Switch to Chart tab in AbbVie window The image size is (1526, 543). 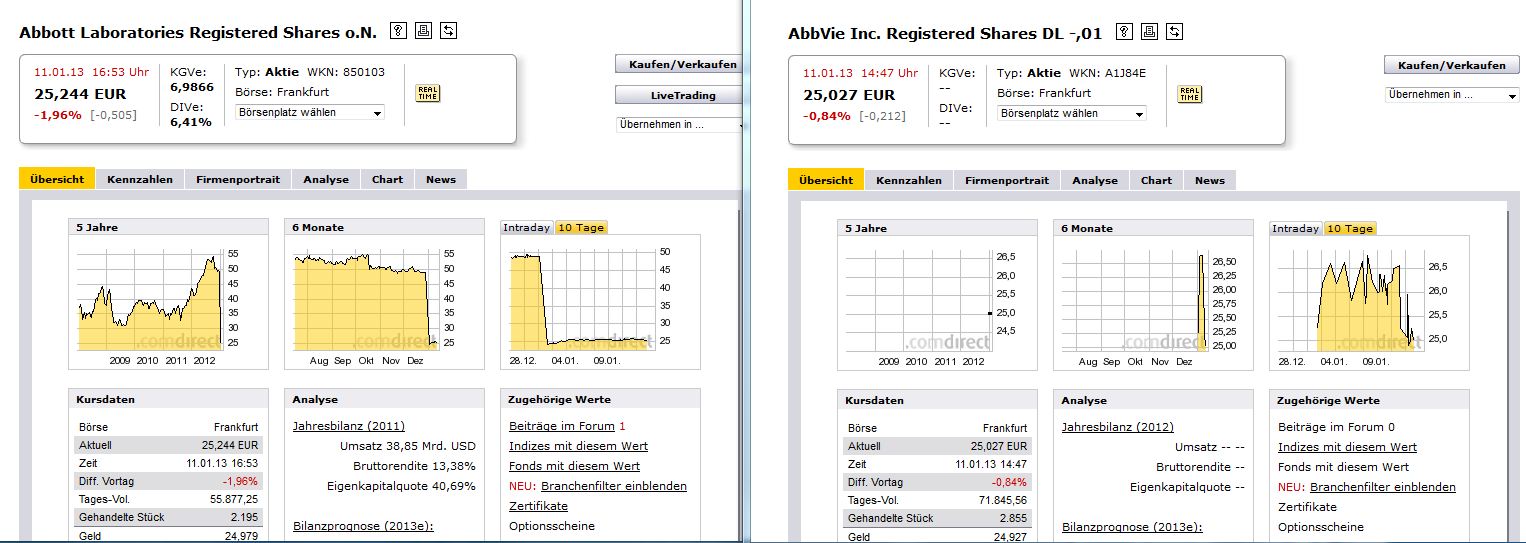point(1156,180)
